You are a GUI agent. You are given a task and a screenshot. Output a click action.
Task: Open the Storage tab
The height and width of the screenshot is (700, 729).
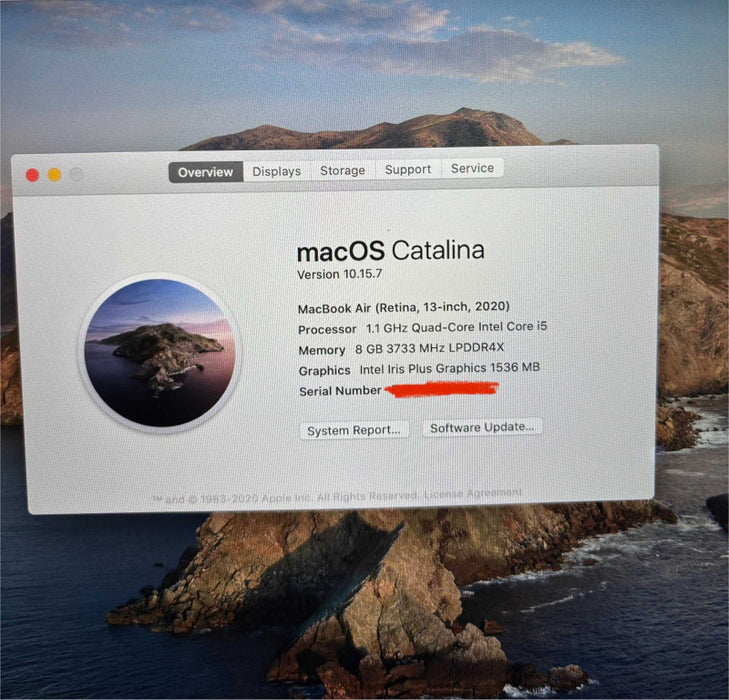point(343,171)
